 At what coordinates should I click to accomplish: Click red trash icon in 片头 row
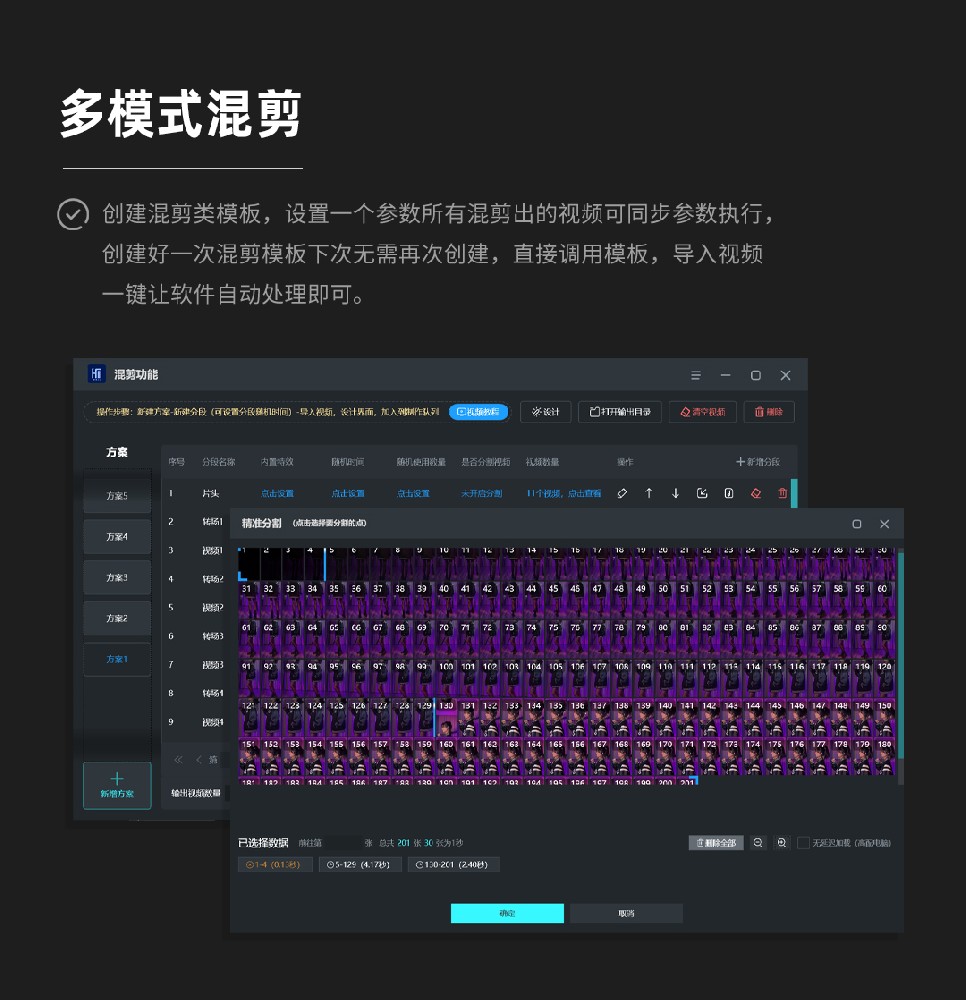pos(782,493)
